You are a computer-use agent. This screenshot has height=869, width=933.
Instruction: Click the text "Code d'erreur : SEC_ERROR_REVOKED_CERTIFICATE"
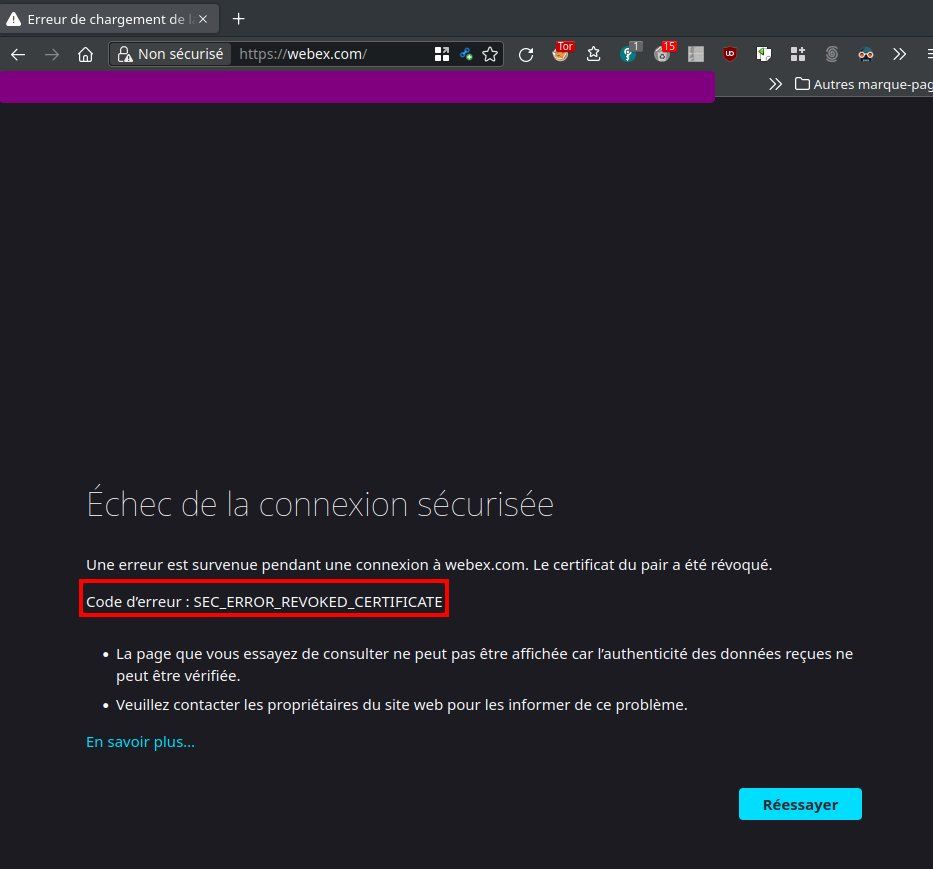point(264,602)
